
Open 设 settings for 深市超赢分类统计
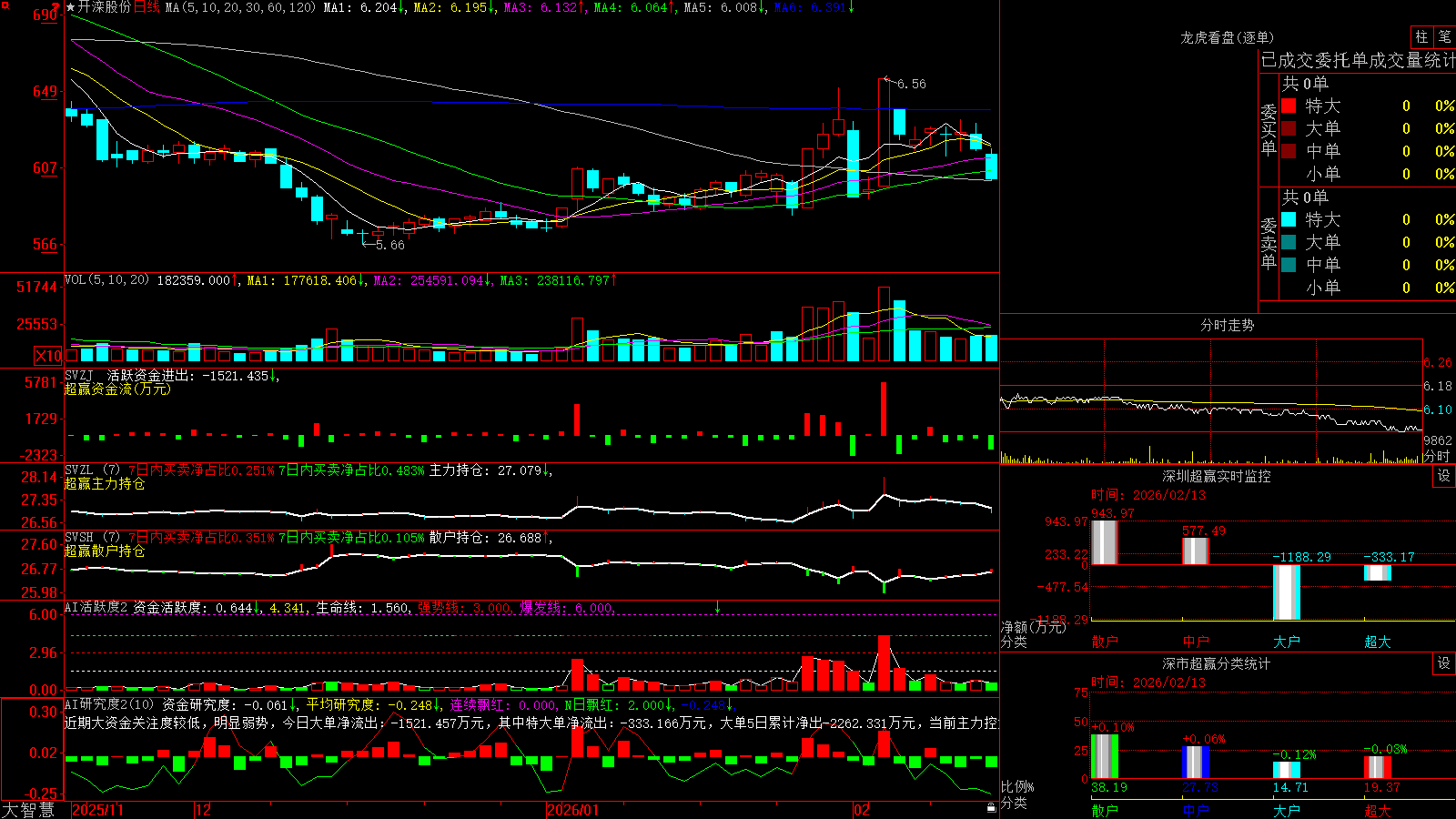pyautogui.click(x=1444, y=663)
